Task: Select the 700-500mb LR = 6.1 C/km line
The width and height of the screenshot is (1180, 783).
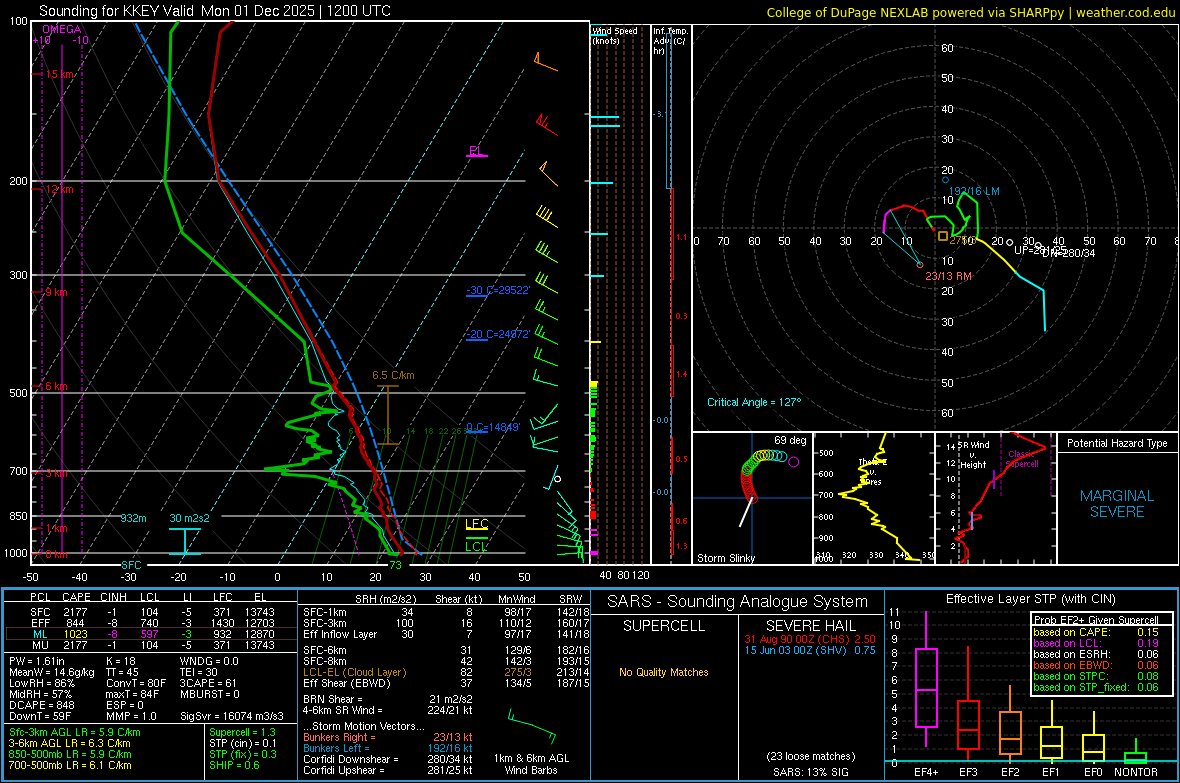Action: (x=69, y=765)
